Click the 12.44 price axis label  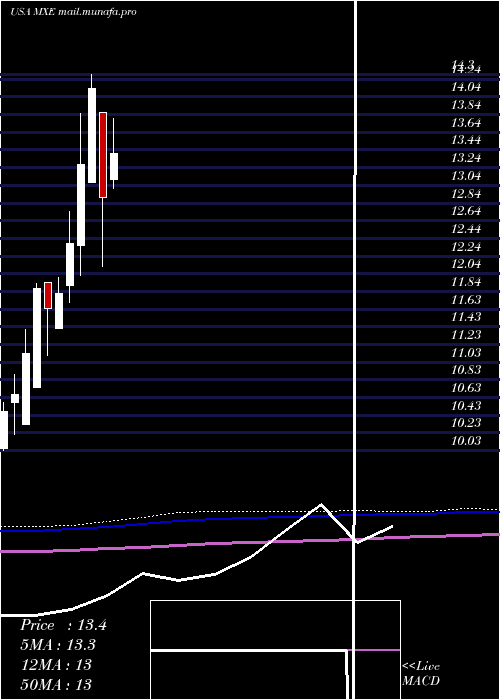(466, 229)
